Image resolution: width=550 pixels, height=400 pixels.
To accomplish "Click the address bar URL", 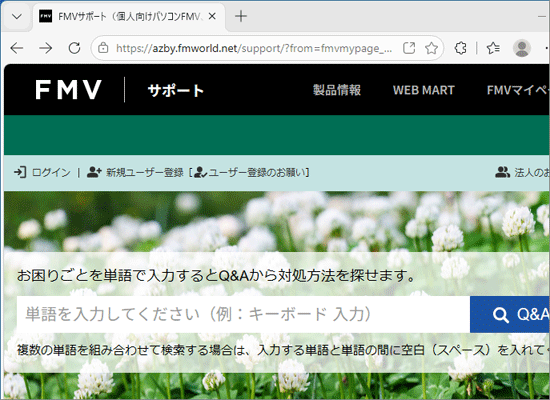I will 254,48.
